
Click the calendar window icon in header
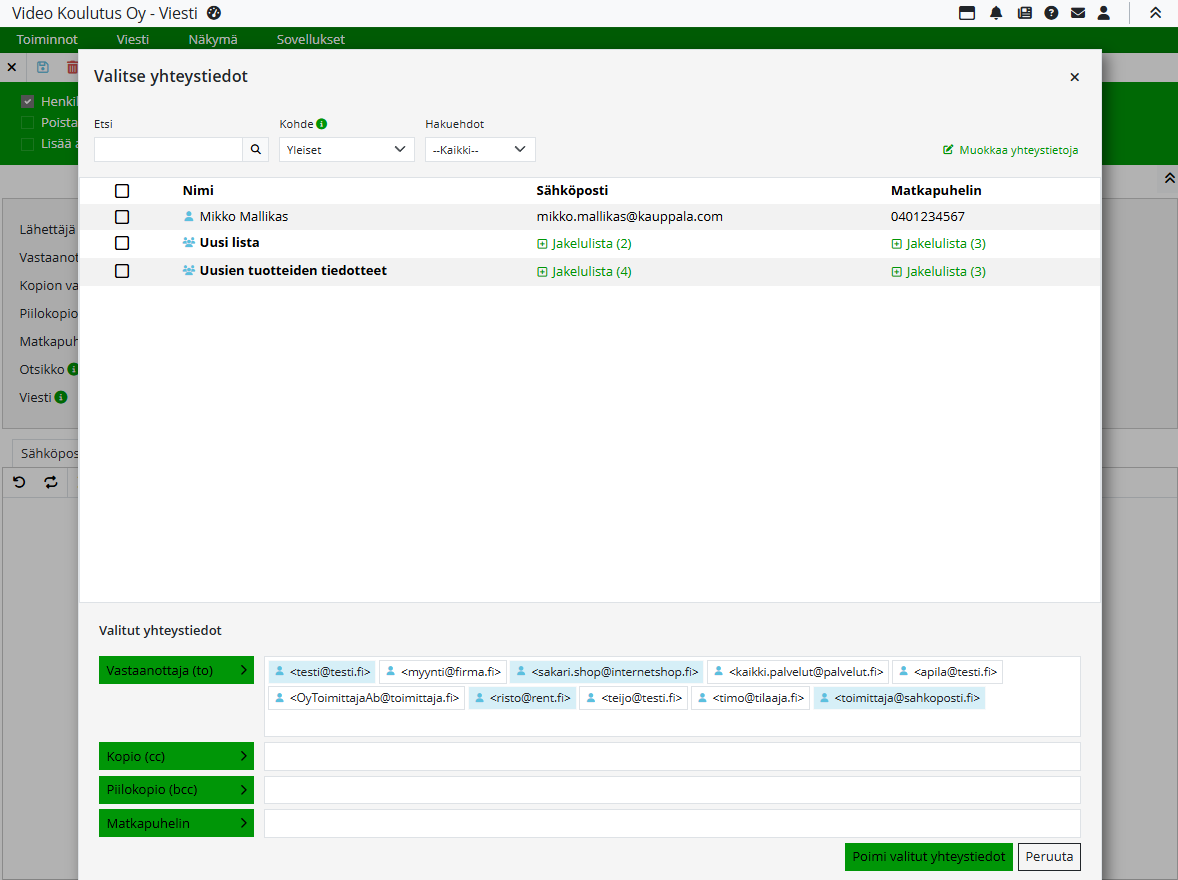(x=967, y=13)
